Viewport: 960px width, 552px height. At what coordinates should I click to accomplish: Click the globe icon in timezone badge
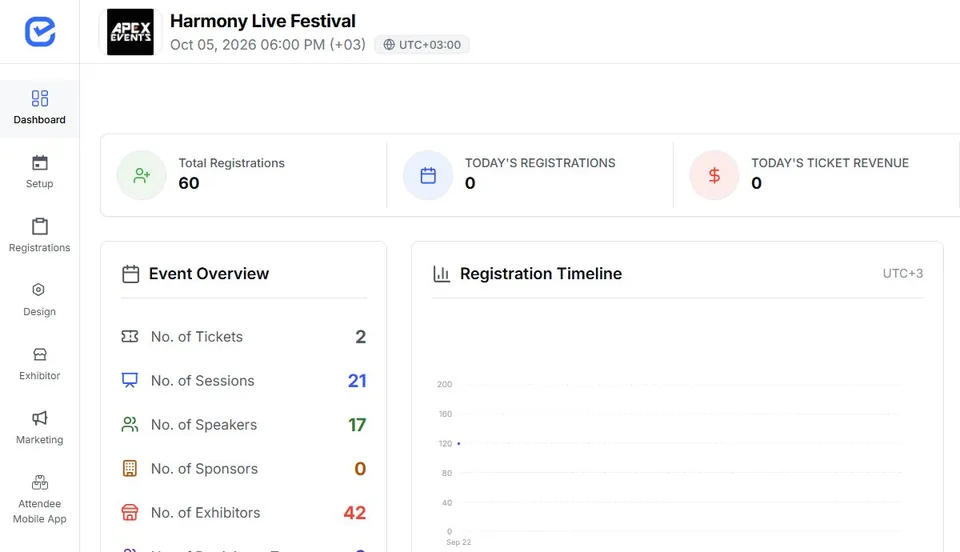tap(389, 45)
